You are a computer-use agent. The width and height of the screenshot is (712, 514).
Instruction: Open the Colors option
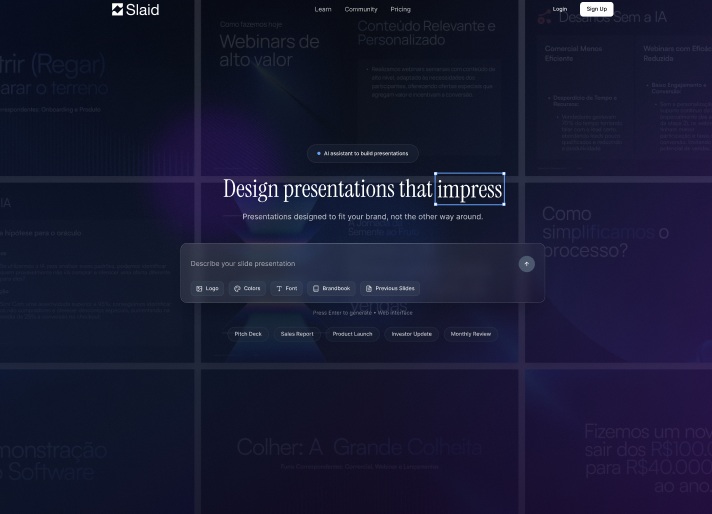247,288
